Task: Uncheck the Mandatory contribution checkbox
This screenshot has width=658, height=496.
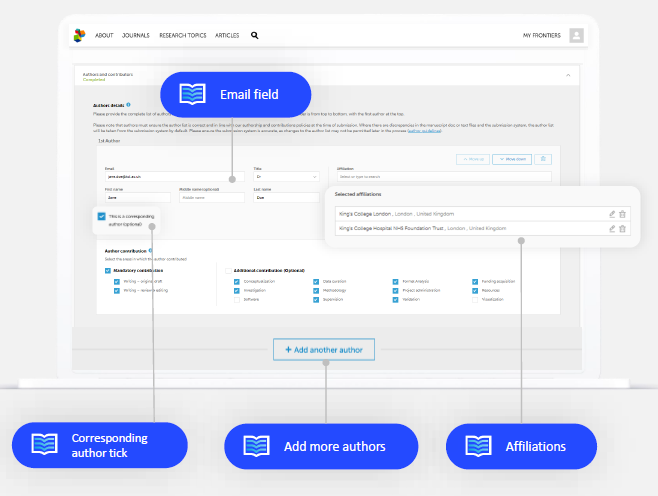Action: 108,270
